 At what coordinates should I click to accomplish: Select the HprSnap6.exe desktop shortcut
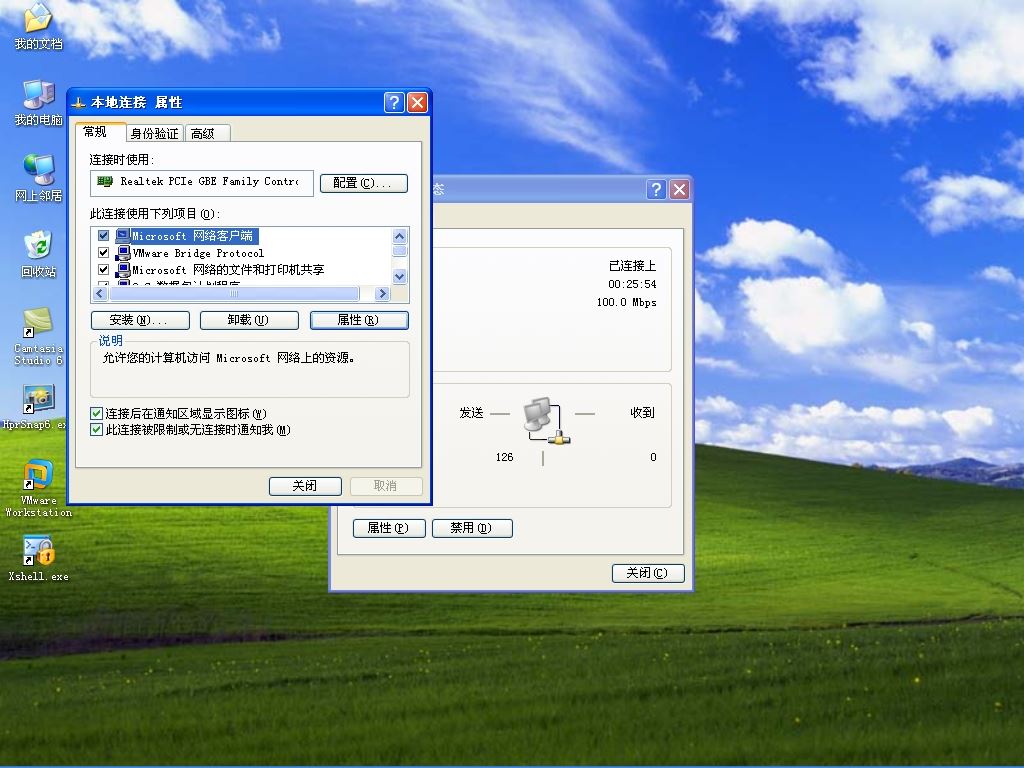38,406
